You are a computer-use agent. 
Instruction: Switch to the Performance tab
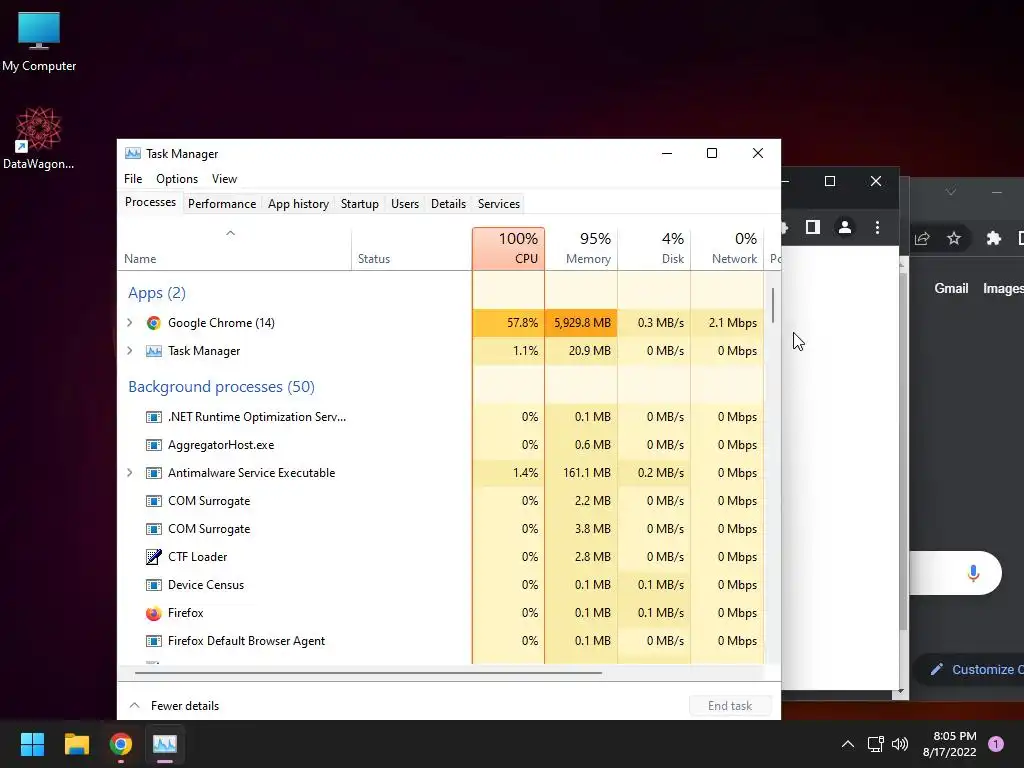pos(222,204)
